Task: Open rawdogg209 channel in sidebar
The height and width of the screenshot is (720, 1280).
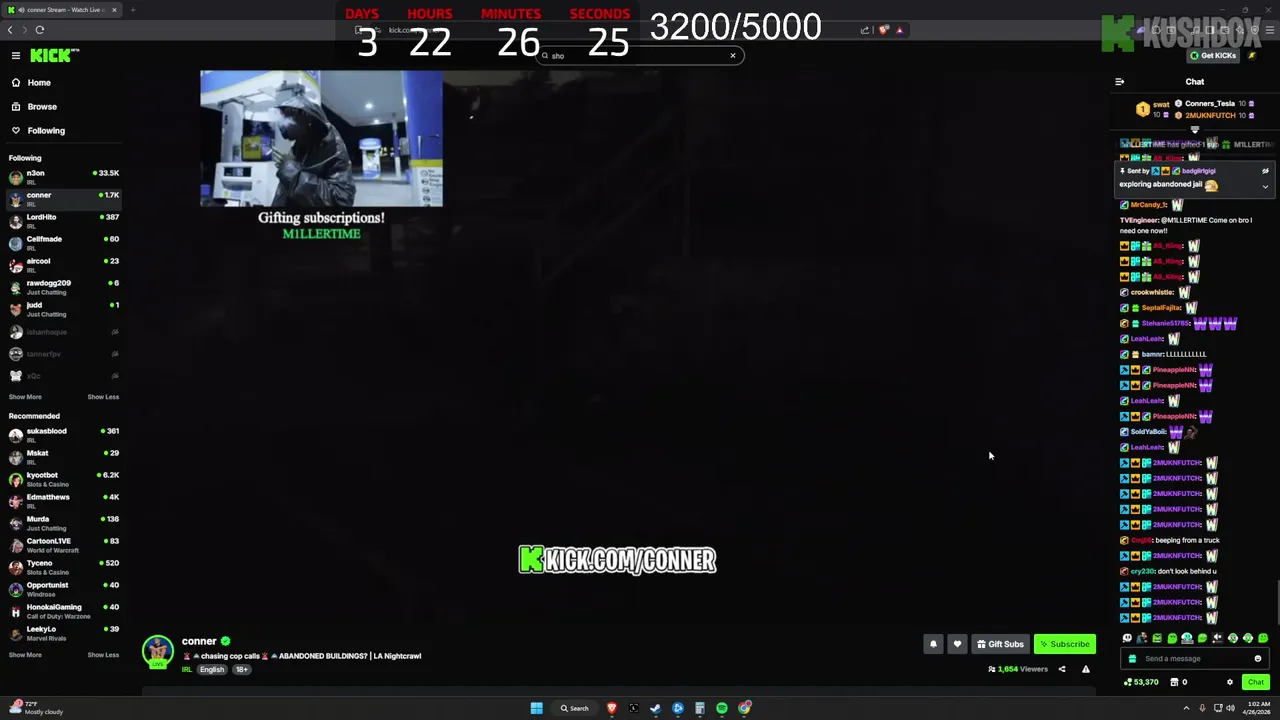Action: [x=64, y=286]
